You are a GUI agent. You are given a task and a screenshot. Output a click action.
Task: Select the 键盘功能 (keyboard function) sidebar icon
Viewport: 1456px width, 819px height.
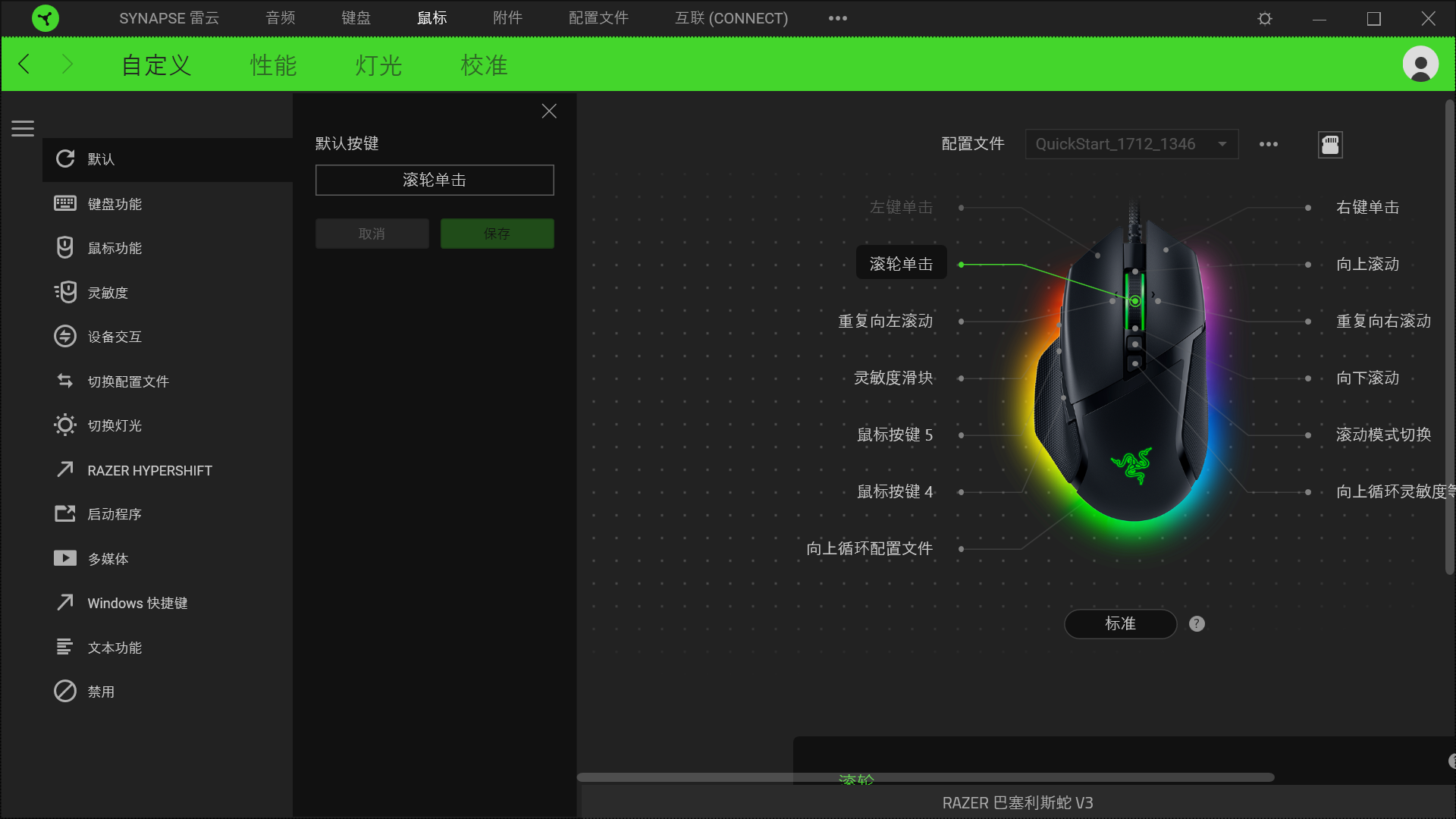(x=65, y=203)
